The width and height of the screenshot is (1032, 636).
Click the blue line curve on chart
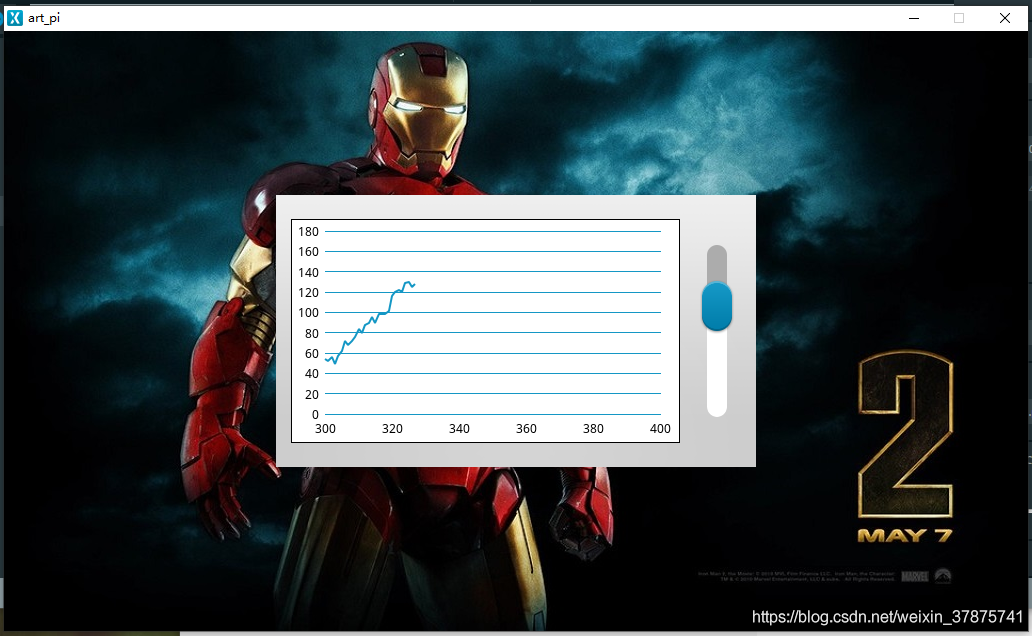370,323
